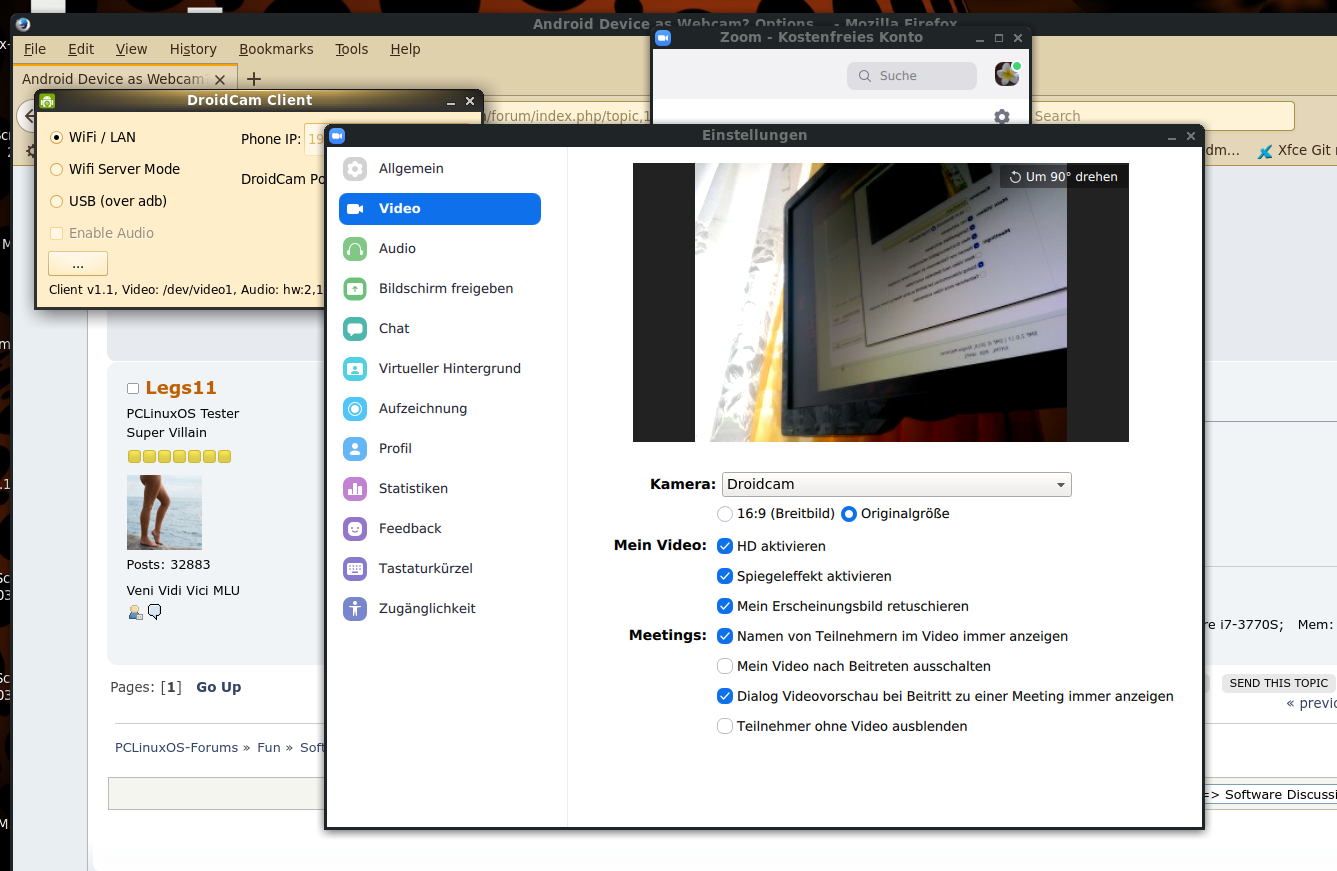Click the Zoom main window gear icon
This screenshot has height=871, width=1337.
point(1001,117)
